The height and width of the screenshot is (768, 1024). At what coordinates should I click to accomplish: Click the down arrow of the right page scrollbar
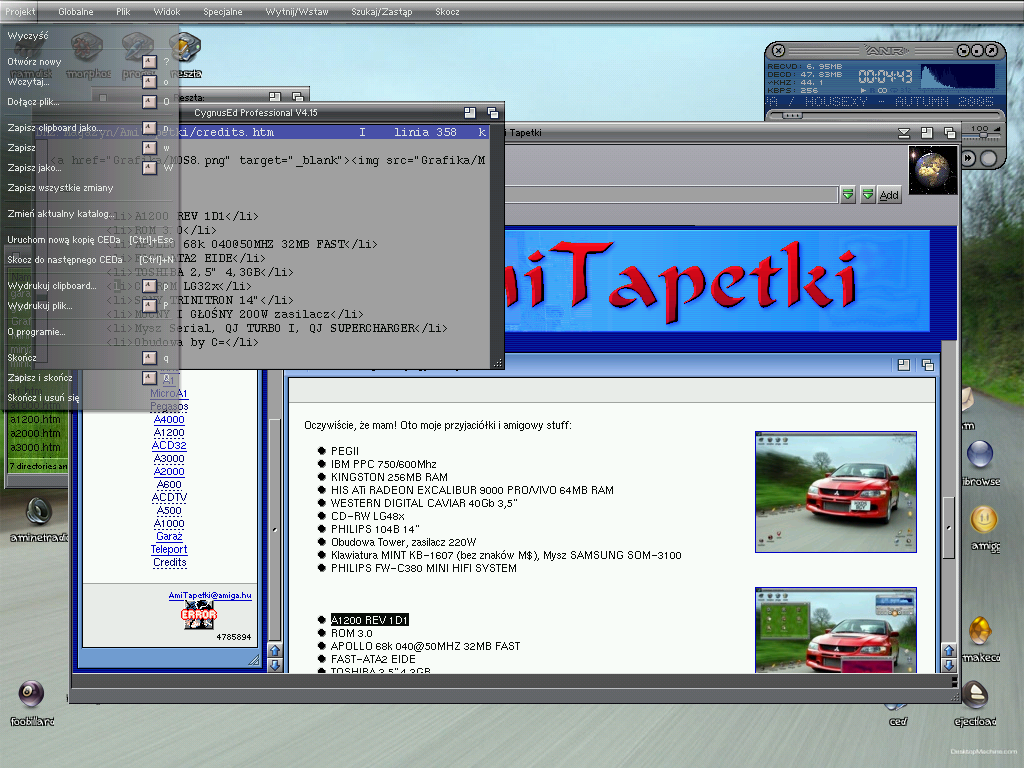(x=949, y=665)
